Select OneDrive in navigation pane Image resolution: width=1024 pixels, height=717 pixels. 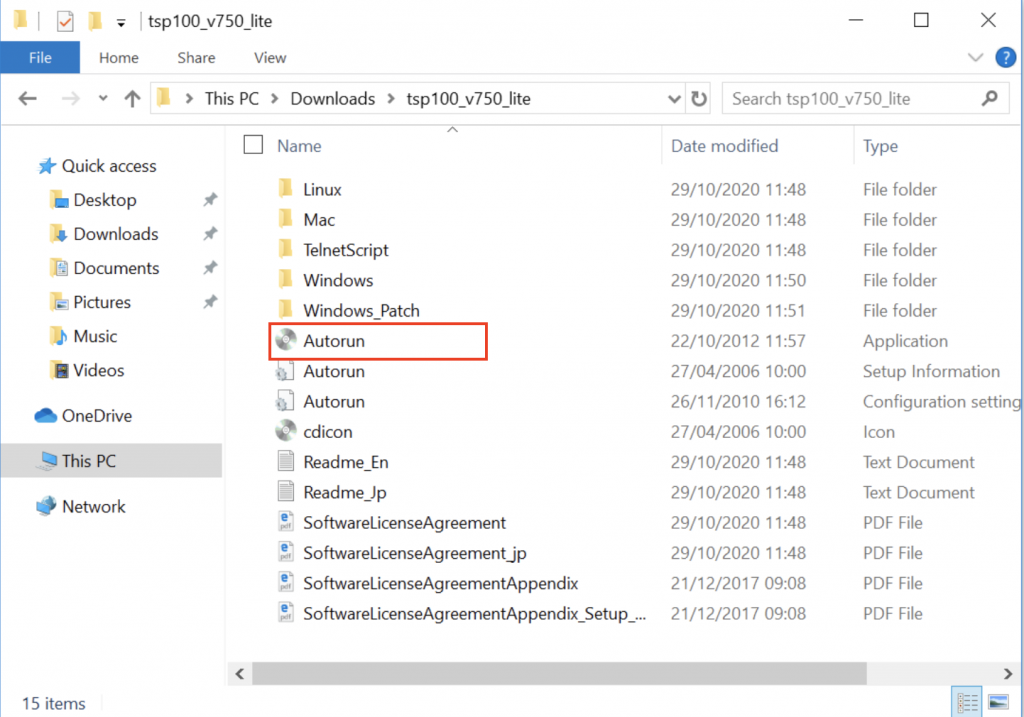(97, 415)
